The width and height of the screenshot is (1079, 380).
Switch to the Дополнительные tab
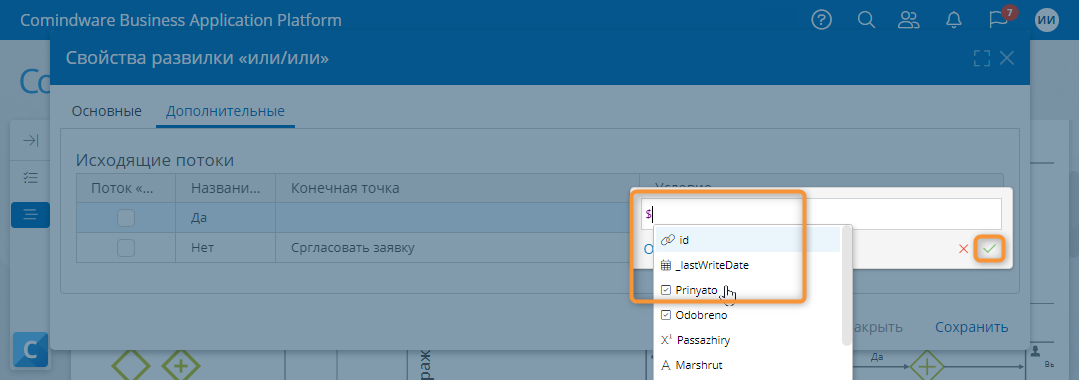[x=225, y=111]
